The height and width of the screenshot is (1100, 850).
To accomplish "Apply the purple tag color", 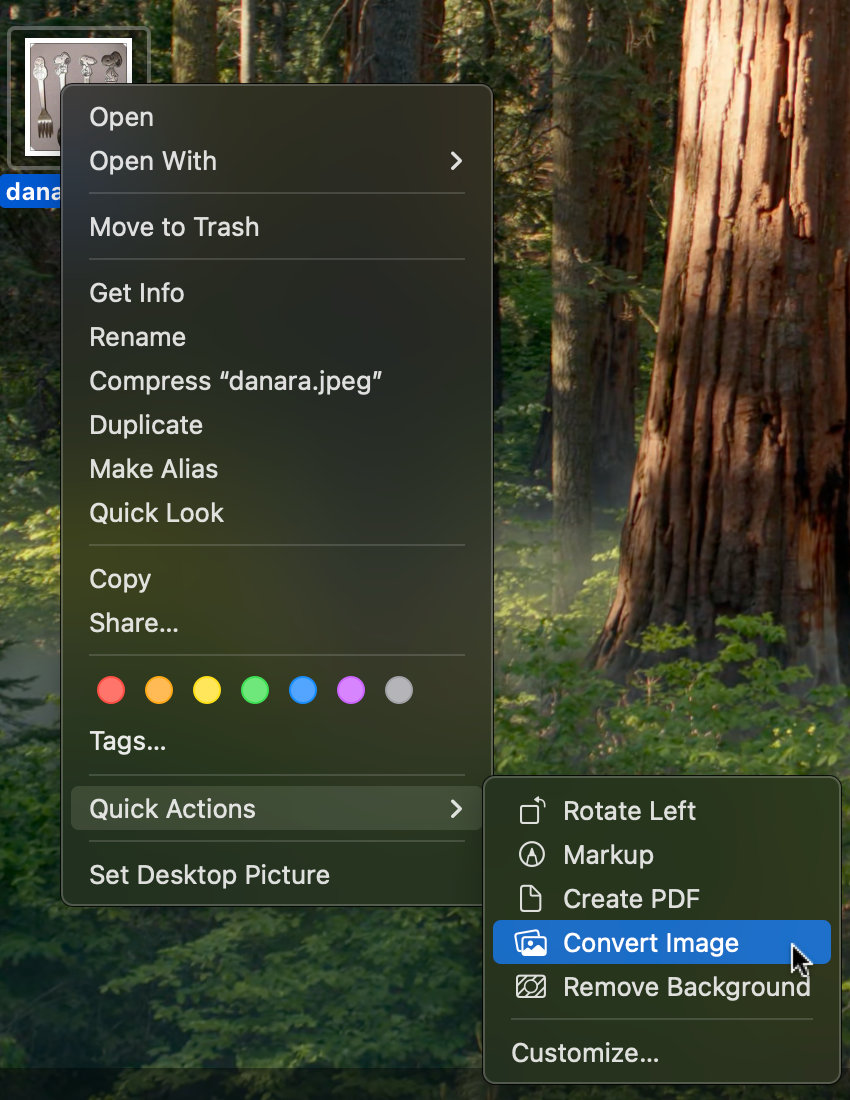I will pos(351,690).
